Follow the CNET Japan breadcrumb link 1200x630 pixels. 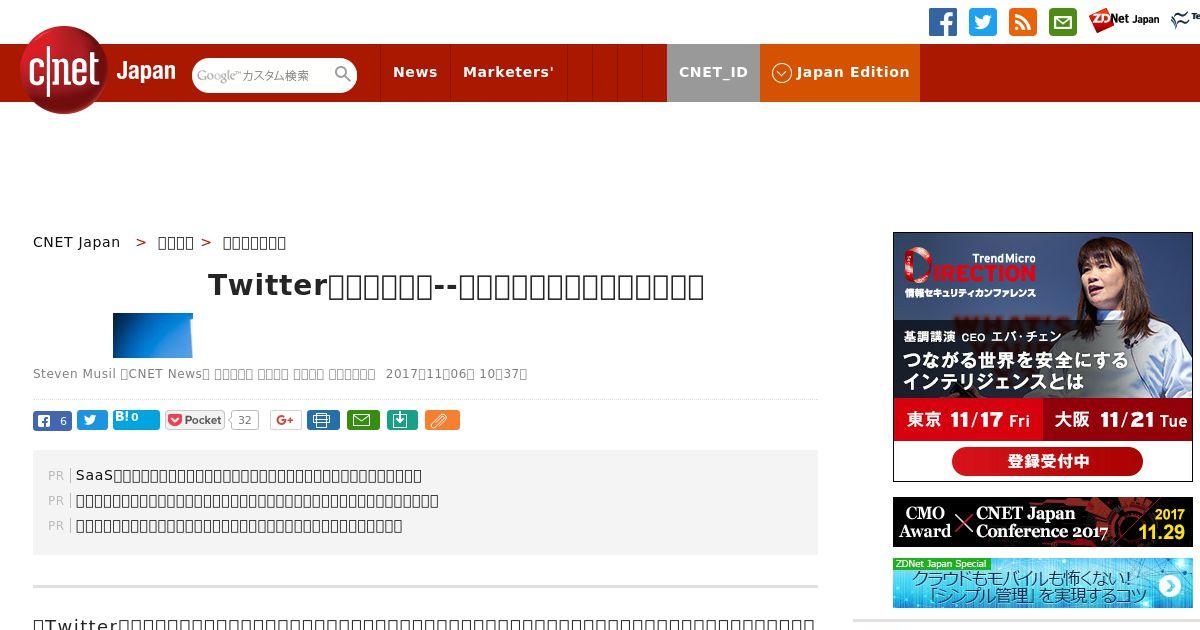pos(76,242)
